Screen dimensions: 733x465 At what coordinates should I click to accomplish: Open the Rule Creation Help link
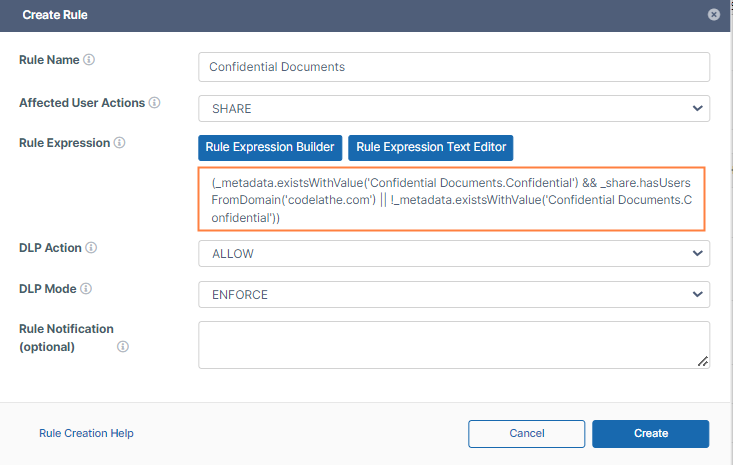[x=86, y=433]
